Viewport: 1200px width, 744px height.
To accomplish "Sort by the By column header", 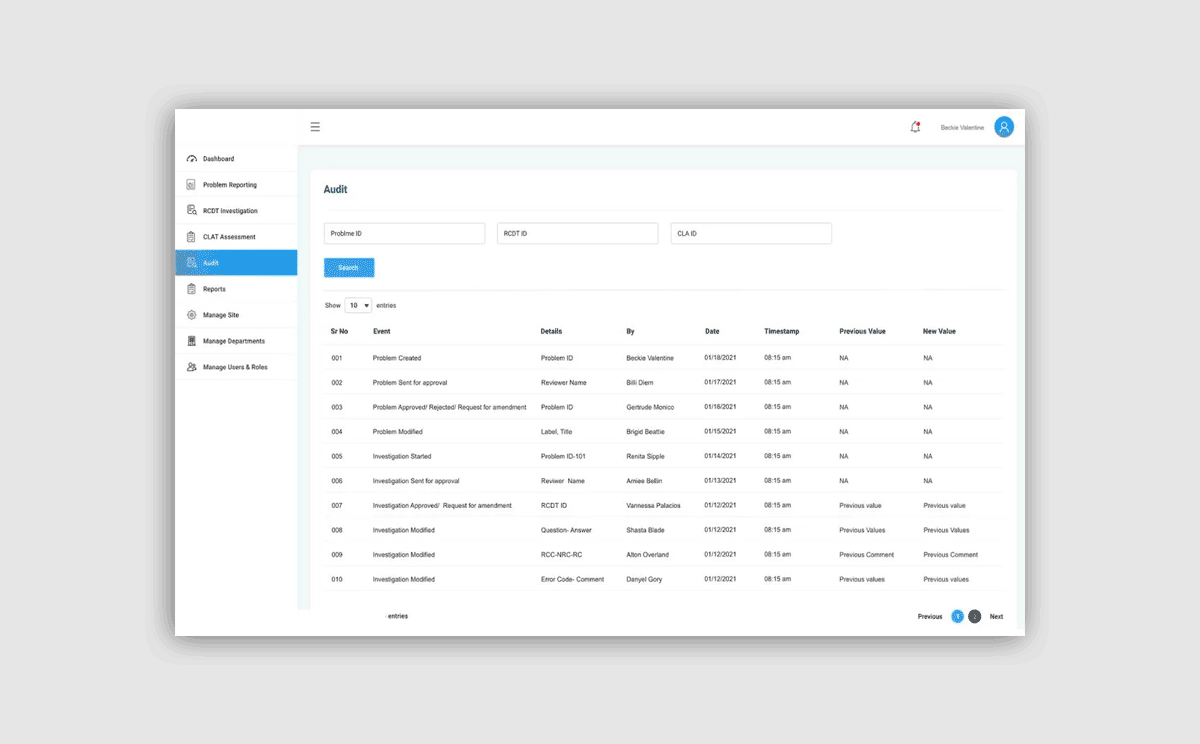I will pyautogui.click(x=630, y=331).
